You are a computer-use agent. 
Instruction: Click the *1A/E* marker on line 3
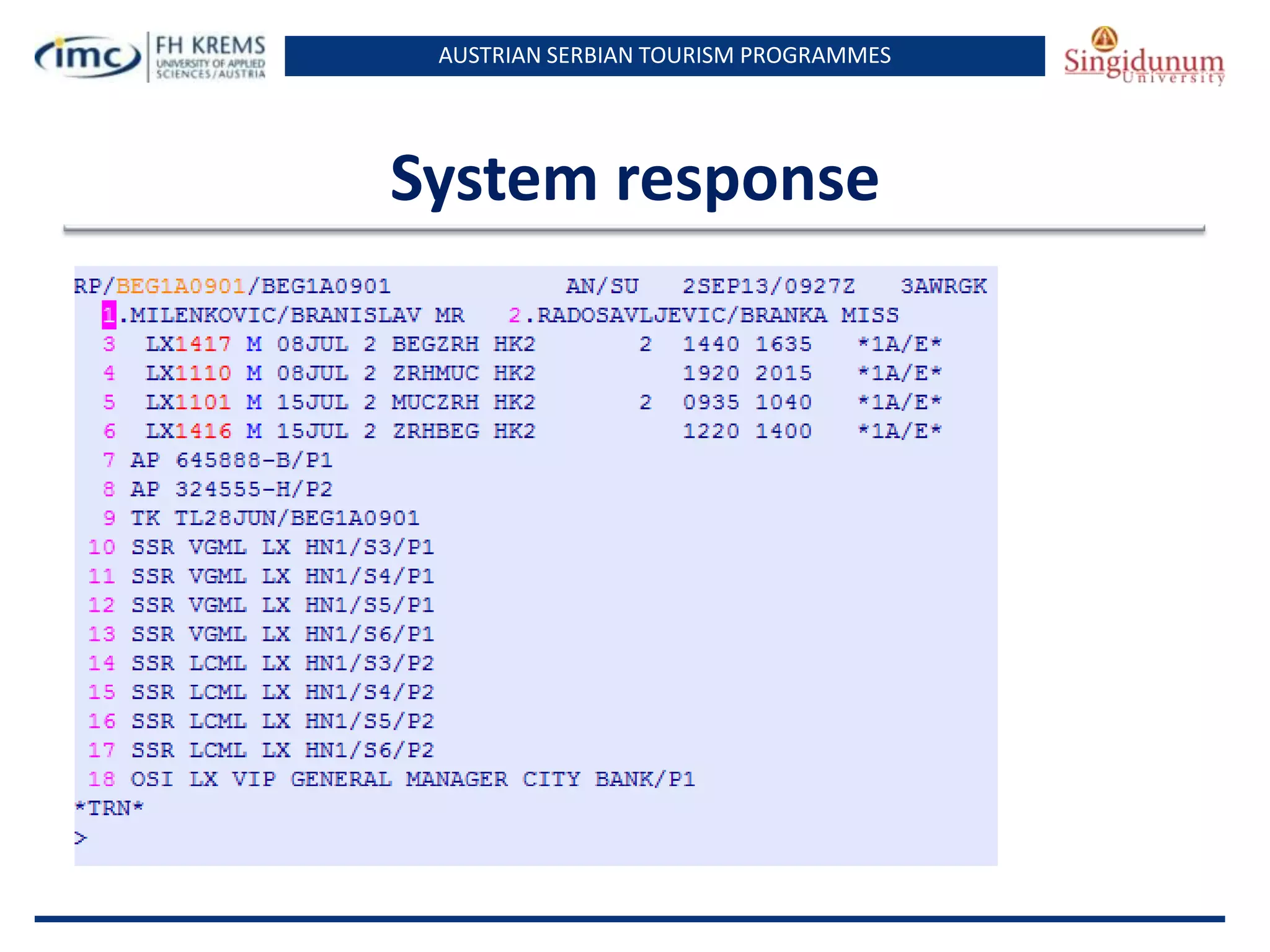click(900, 344)
